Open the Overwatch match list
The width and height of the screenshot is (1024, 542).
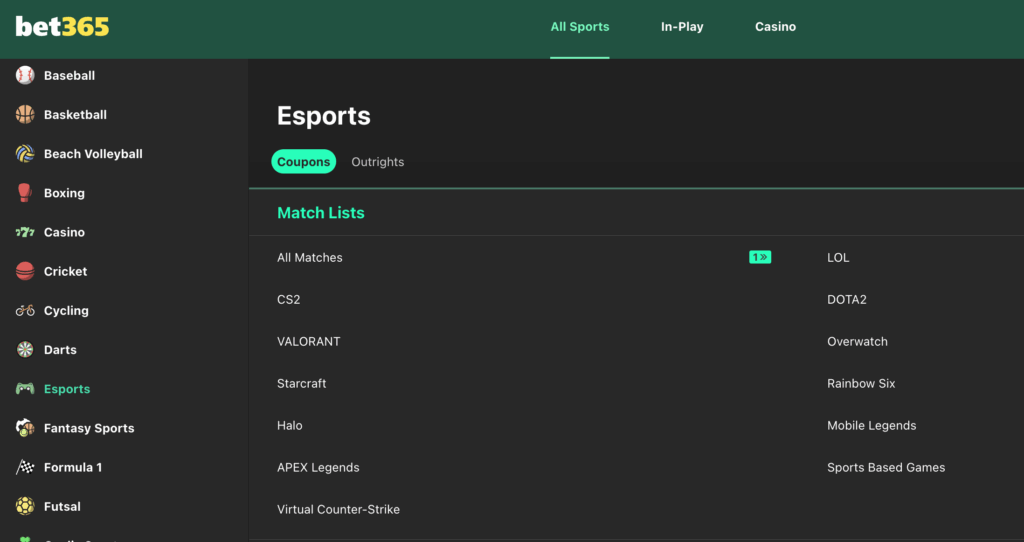tap(857, 341)
